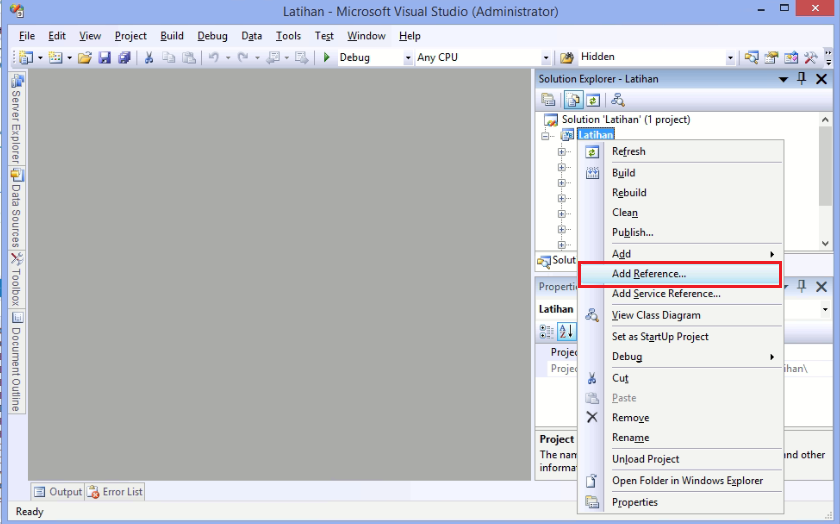Choose Properties at bottom of context menu
Image resolution: width=840 pixels, height=524 pixels.
(680, 502)
